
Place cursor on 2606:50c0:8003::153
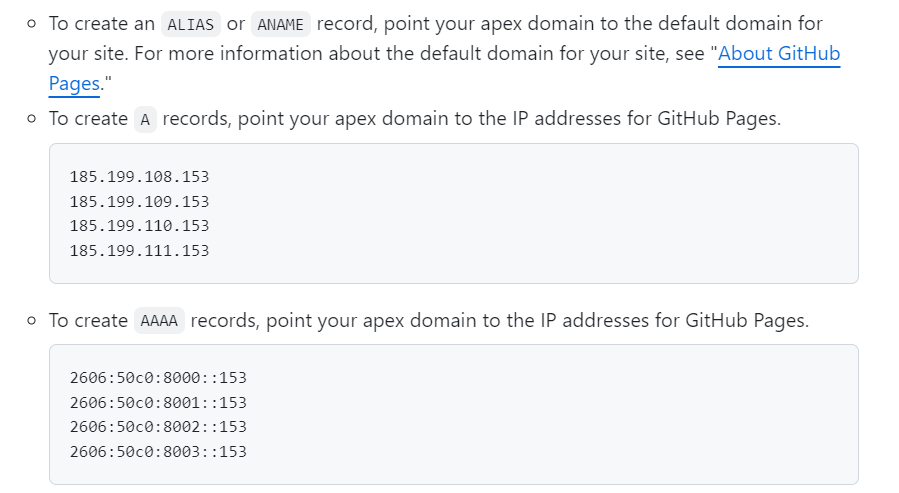click(x=158, y=452)
